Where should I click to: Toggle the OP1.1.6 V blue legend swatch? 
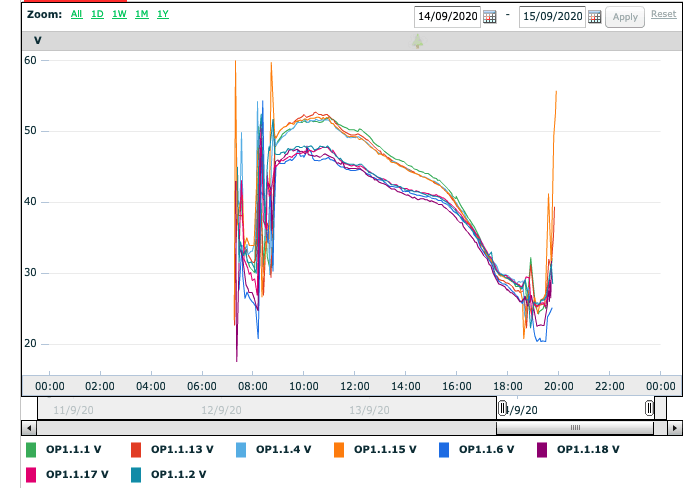(x=444, y=450)
